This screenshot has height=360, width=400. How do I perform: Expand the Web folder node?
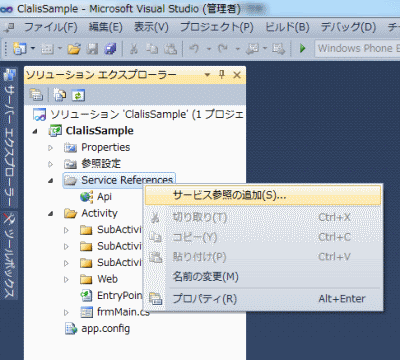coord(66,279)
